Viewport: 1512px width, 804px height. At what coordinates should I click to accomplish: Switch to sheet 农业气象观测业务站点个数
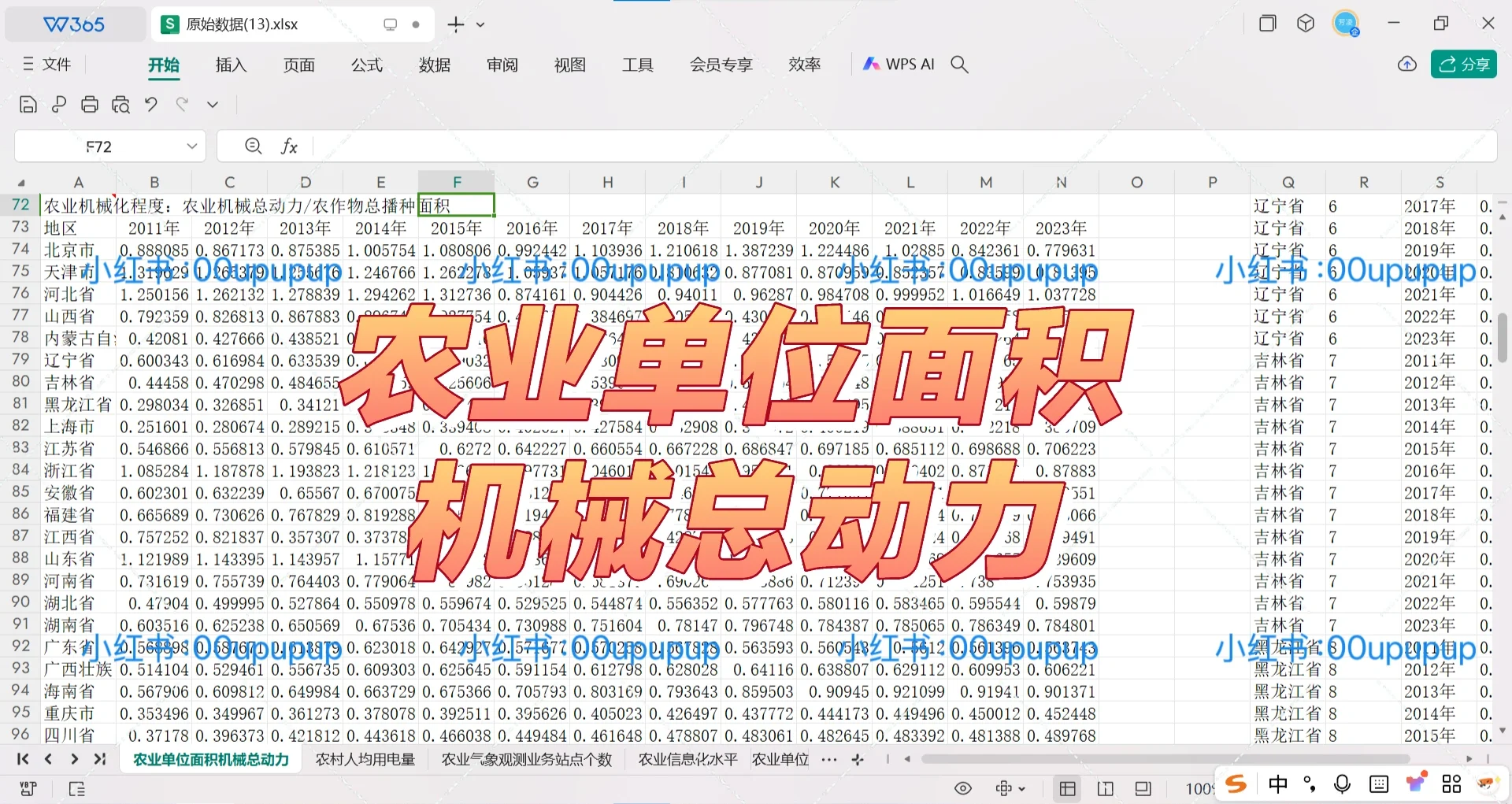coord(527,759)
